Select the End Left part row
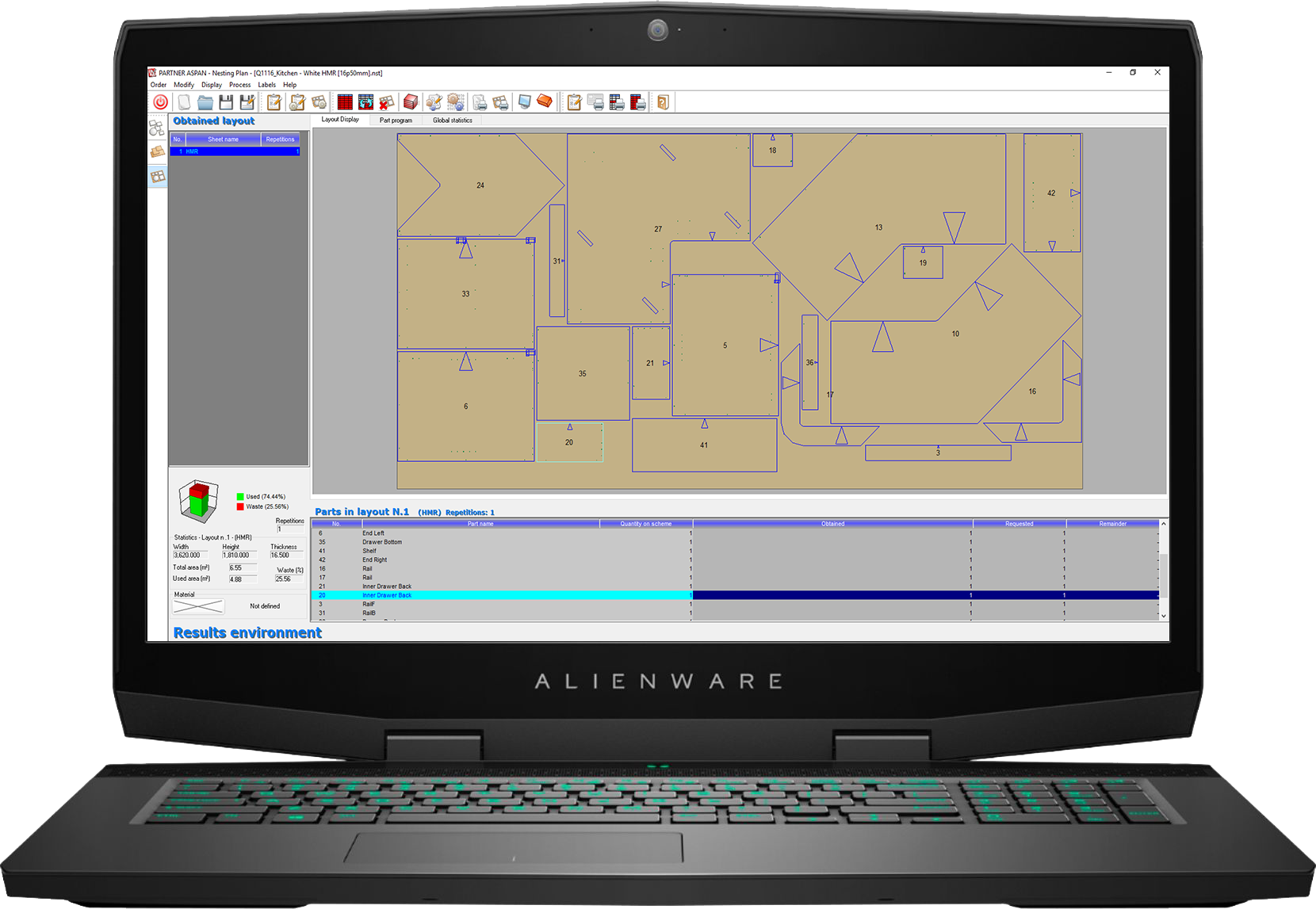The height and width of the screenshot is (909, 1316). (736, 533)
